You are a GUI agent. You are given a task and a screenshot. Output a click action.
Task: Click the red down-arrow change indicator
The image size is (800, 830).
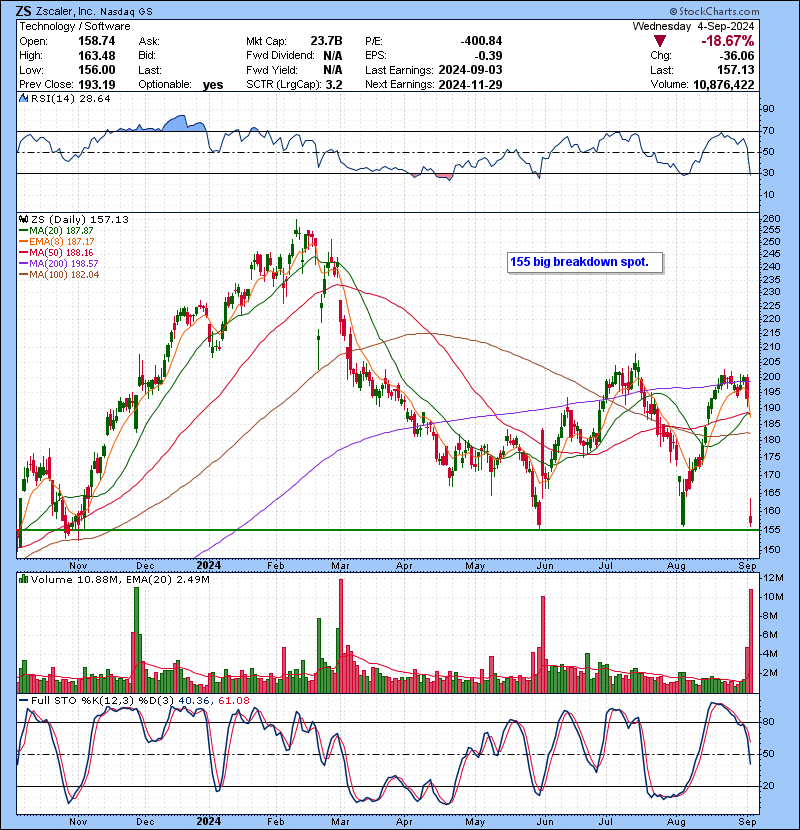point(660,41)
